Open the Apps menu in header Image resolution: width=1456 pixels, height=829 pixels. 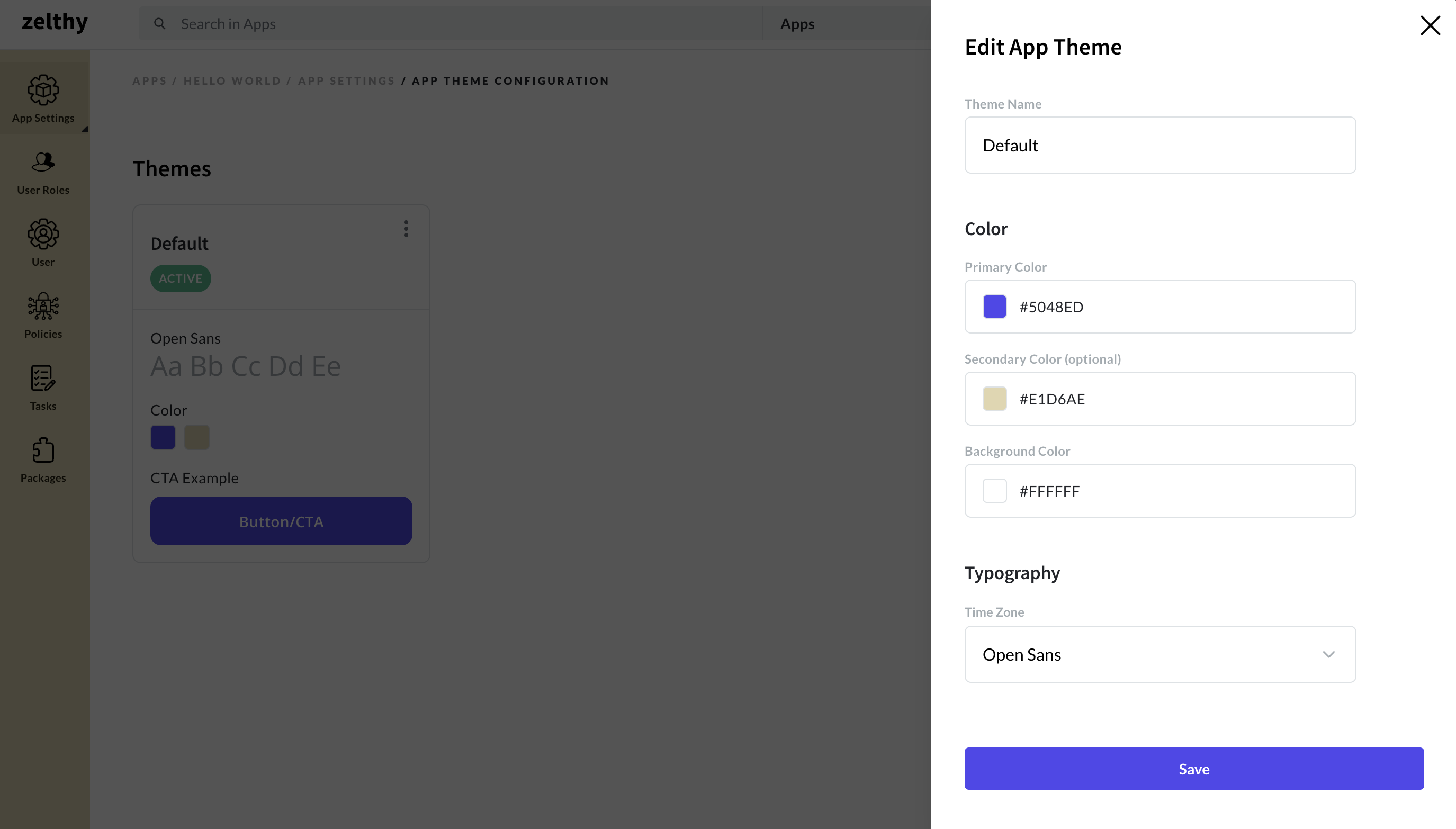coord(797,24)
